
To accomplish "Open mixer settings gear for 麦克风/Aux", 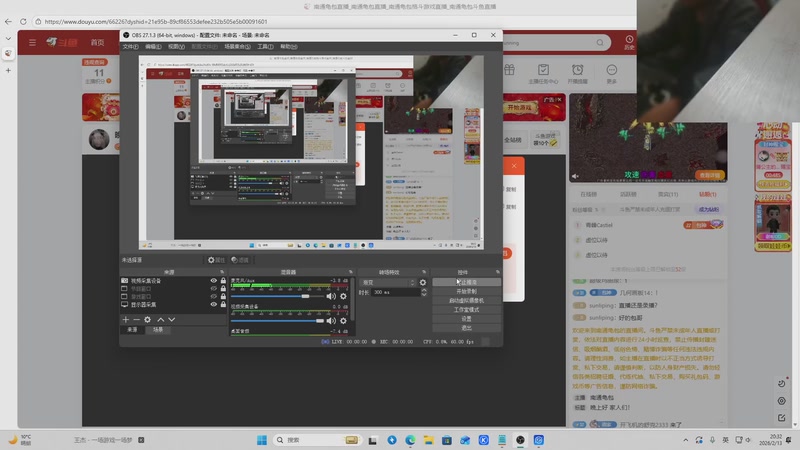I will pyautogui.click(x=343, y=296).
